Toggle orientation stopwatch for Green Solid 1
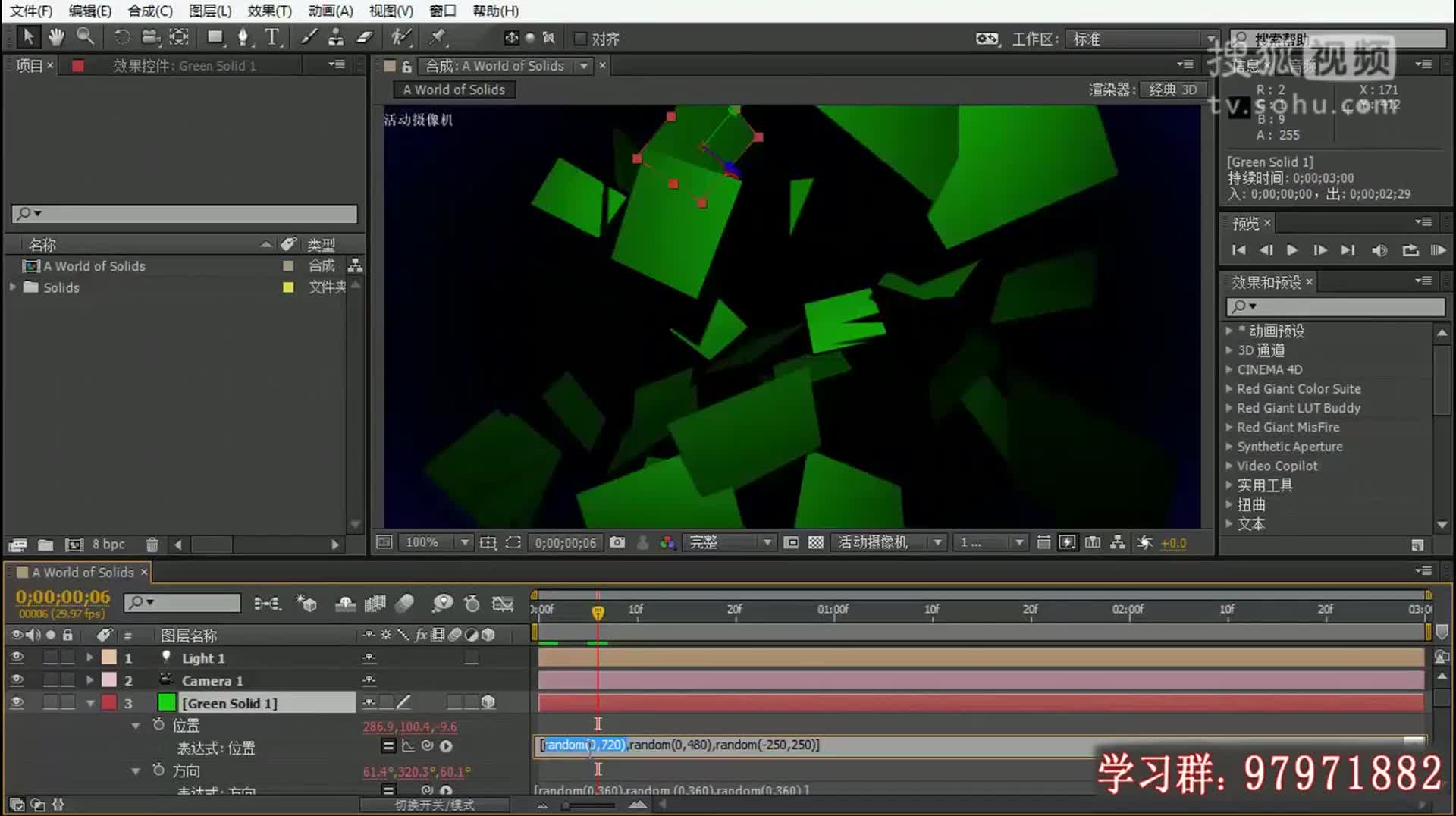 (158, 770)
